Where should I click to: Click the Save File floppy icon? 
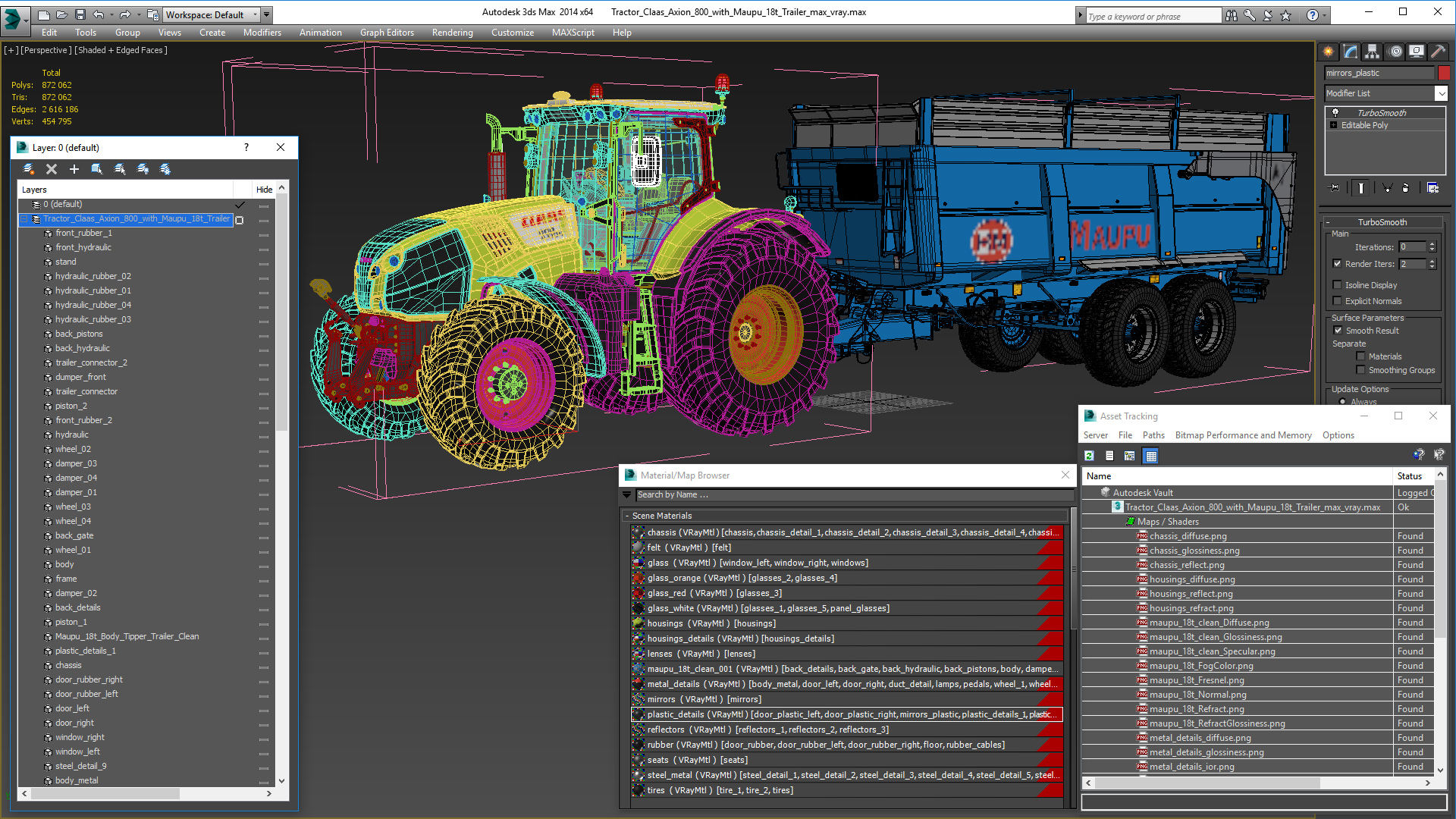[x=80, y=14]
